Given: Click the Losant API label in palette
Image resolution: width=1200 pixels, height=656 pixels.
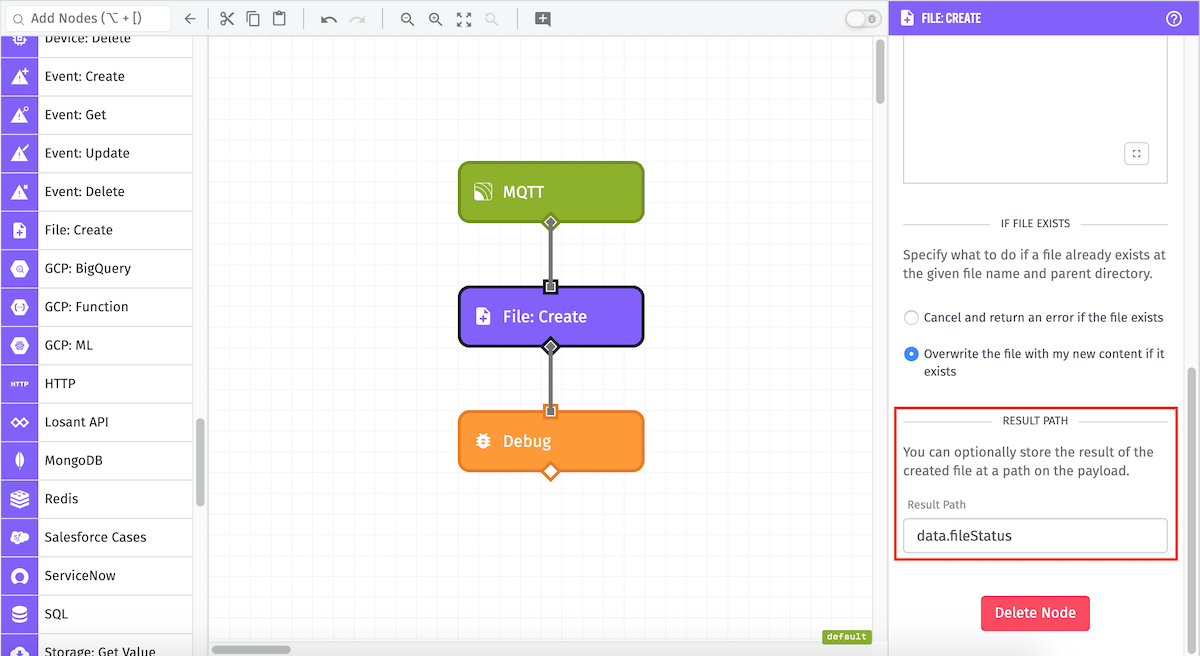Looking at the screenshot, I should click(76, 422).
